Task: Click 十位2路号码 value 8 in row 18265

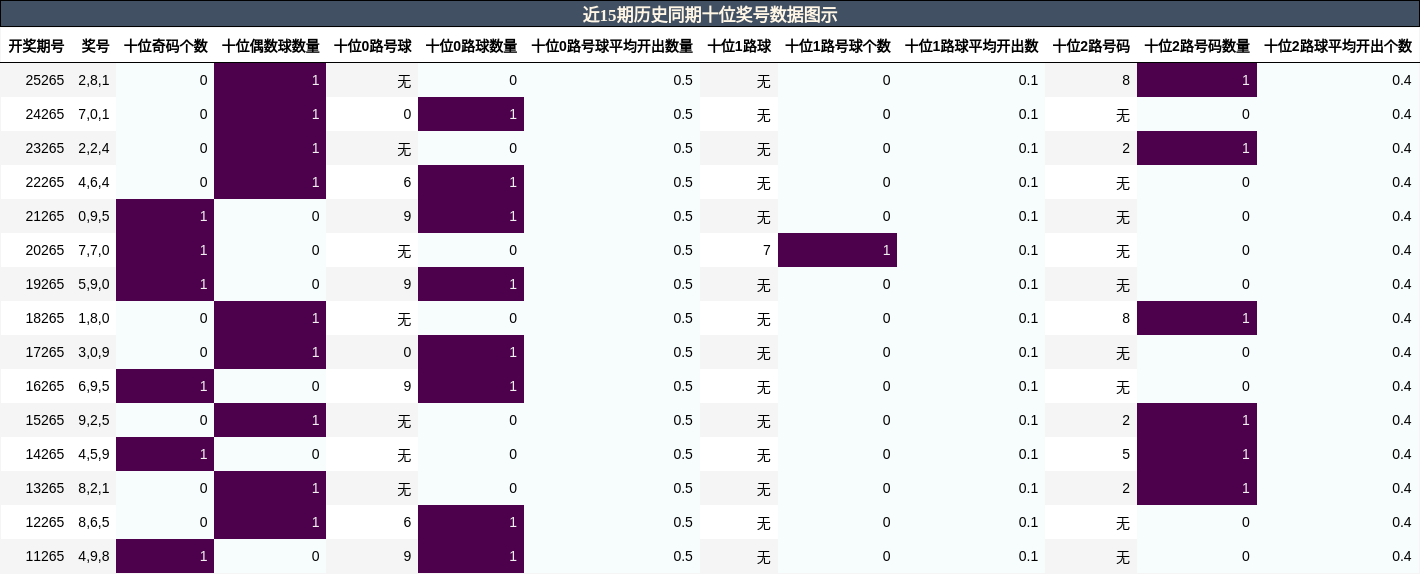Action: [1126, 318]
